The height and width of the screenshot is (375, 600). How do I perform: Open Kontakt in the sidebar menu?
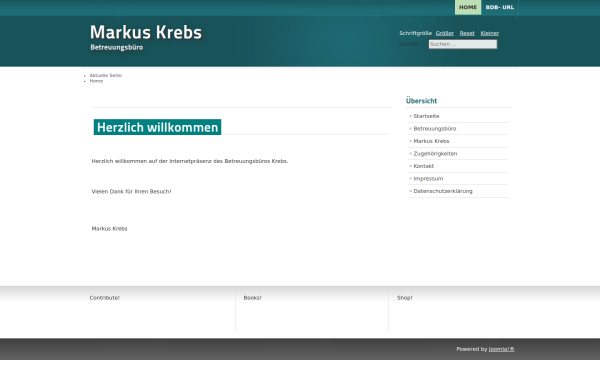424,166
